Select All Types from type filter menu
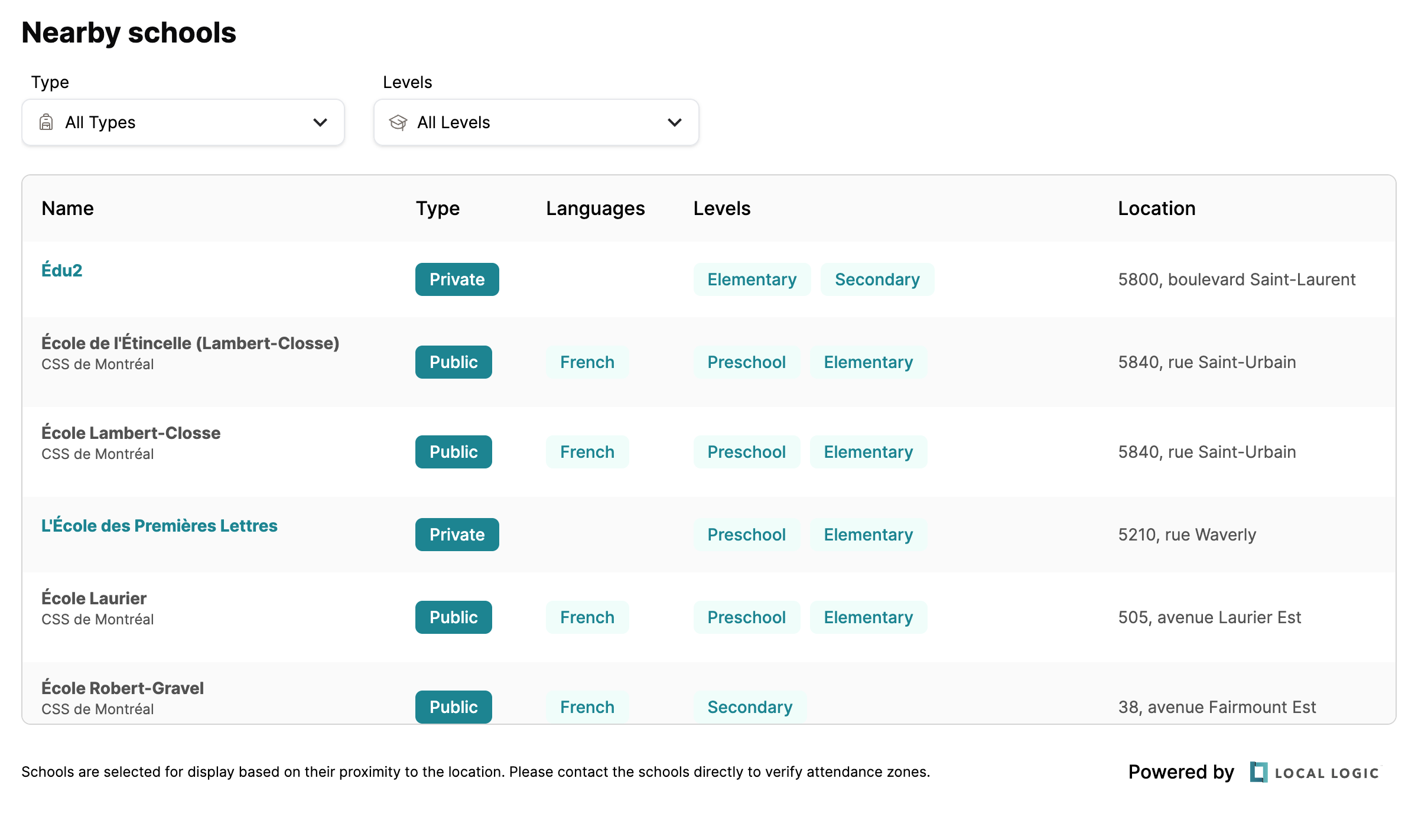Viewport: 1418px width, 840px height. (183, 122)
